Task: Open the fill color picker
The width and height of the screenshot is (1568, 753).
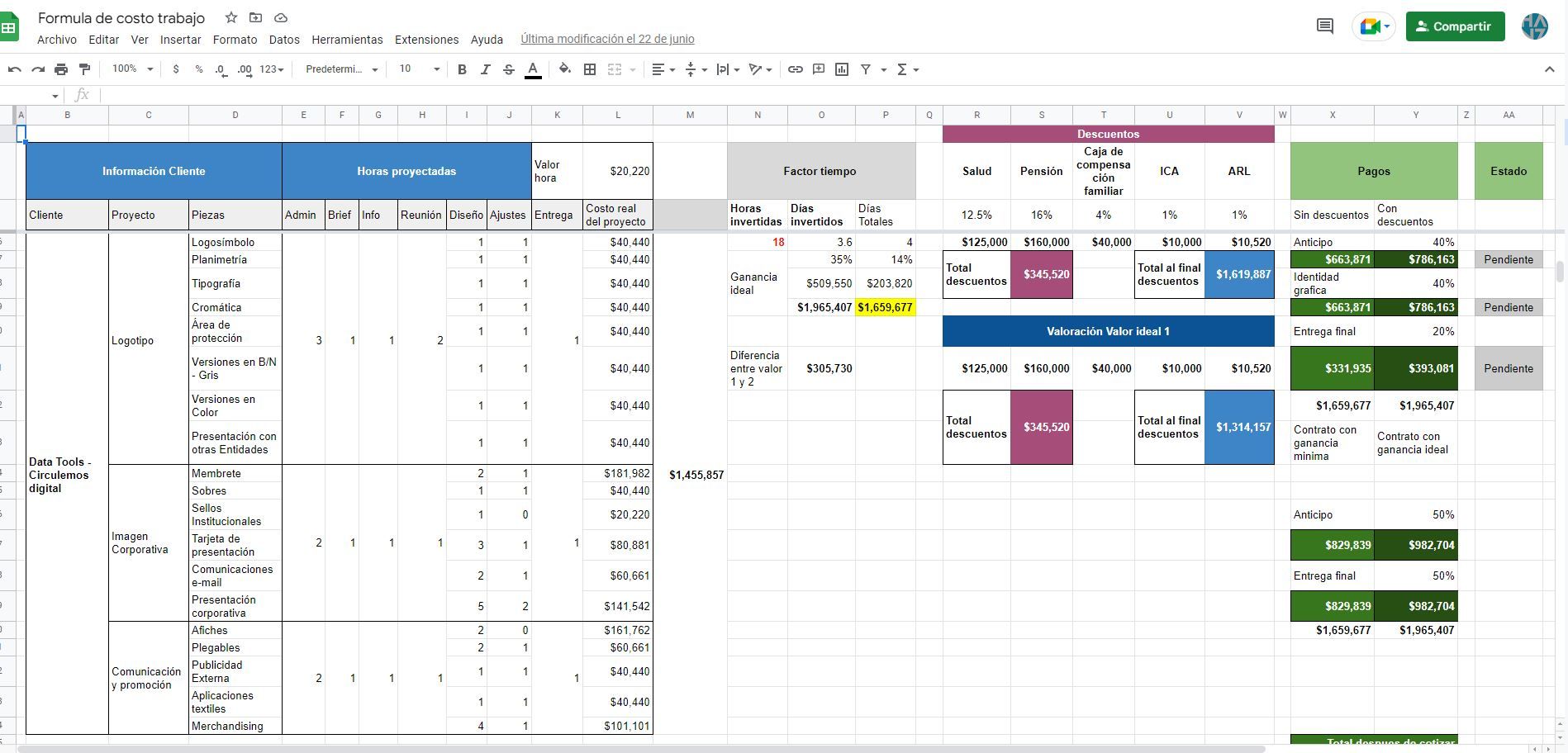Action: (x=565, y=69)
